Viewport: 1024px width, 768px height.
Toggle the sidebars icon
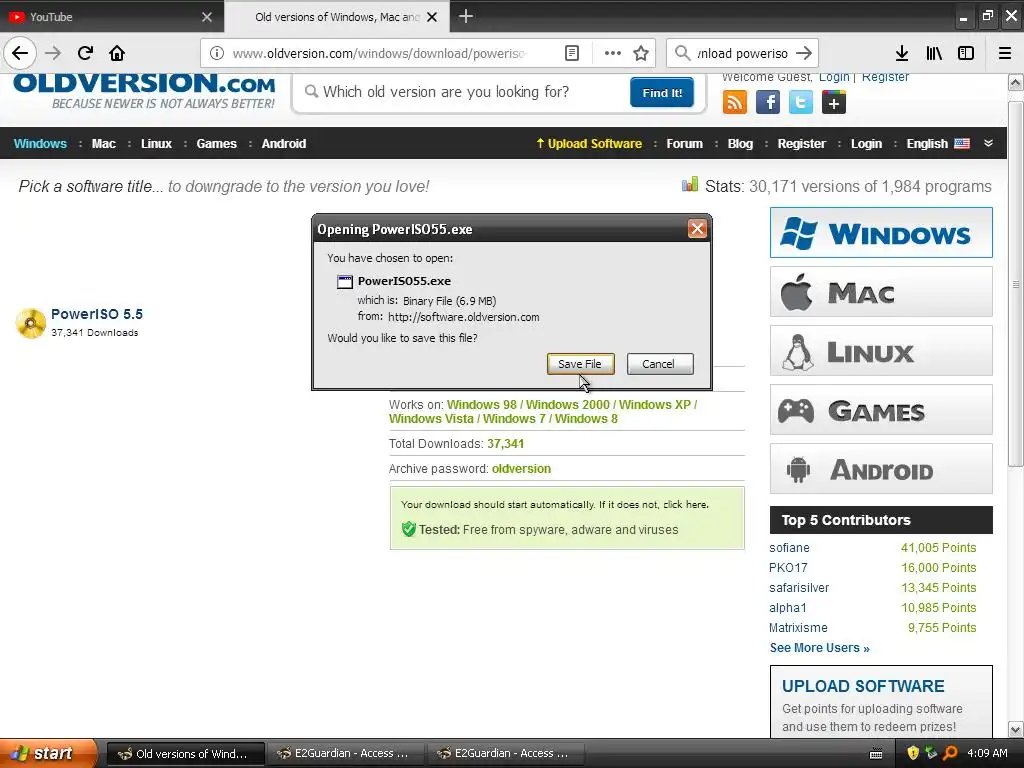pos(966,53)
